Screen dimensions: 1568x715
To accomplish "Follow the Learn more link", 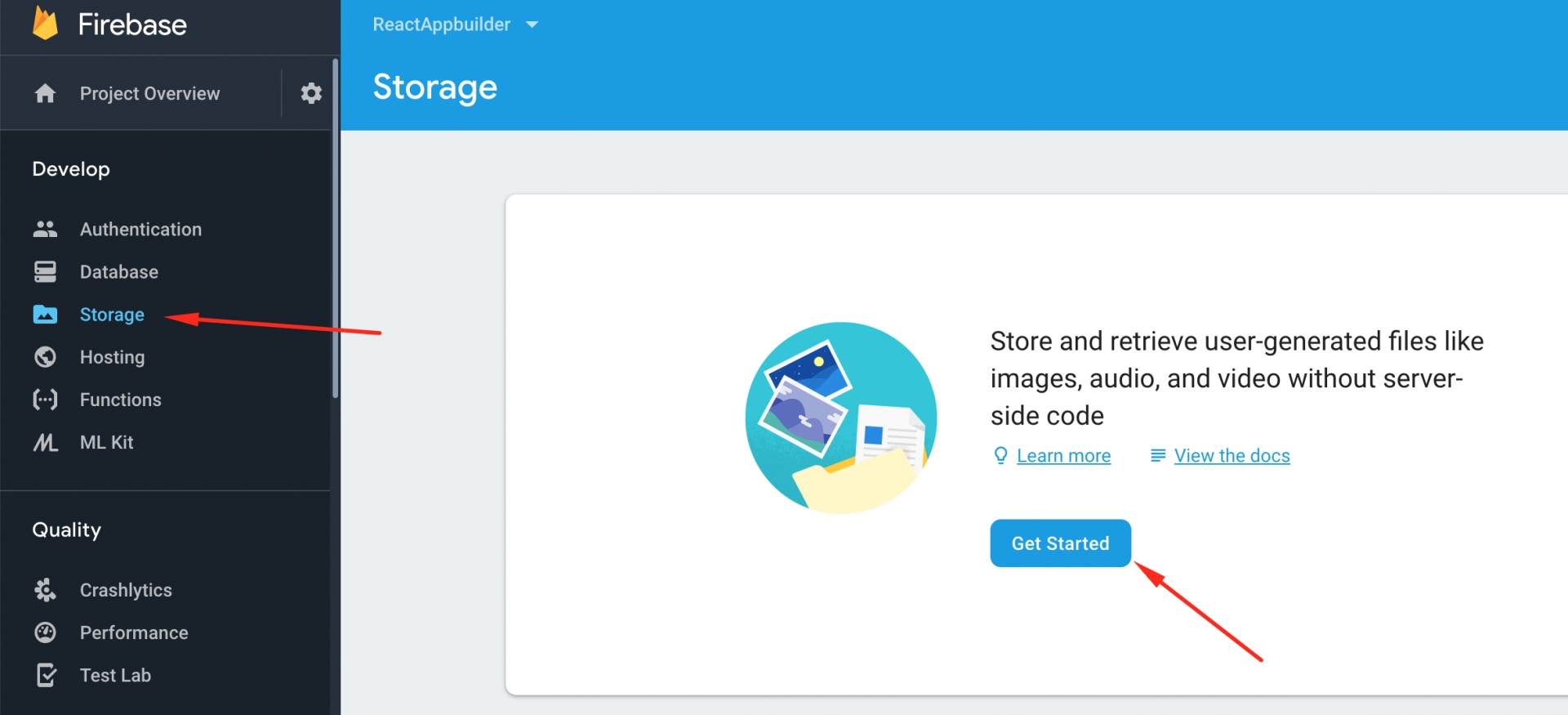I will click(x=1063, y=456).
